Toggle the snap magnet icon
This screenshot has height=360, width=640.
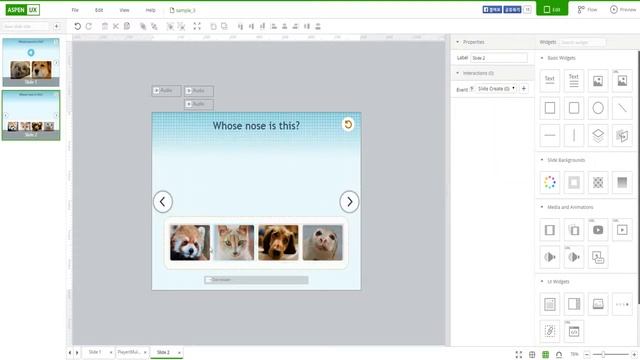[559, 354]
